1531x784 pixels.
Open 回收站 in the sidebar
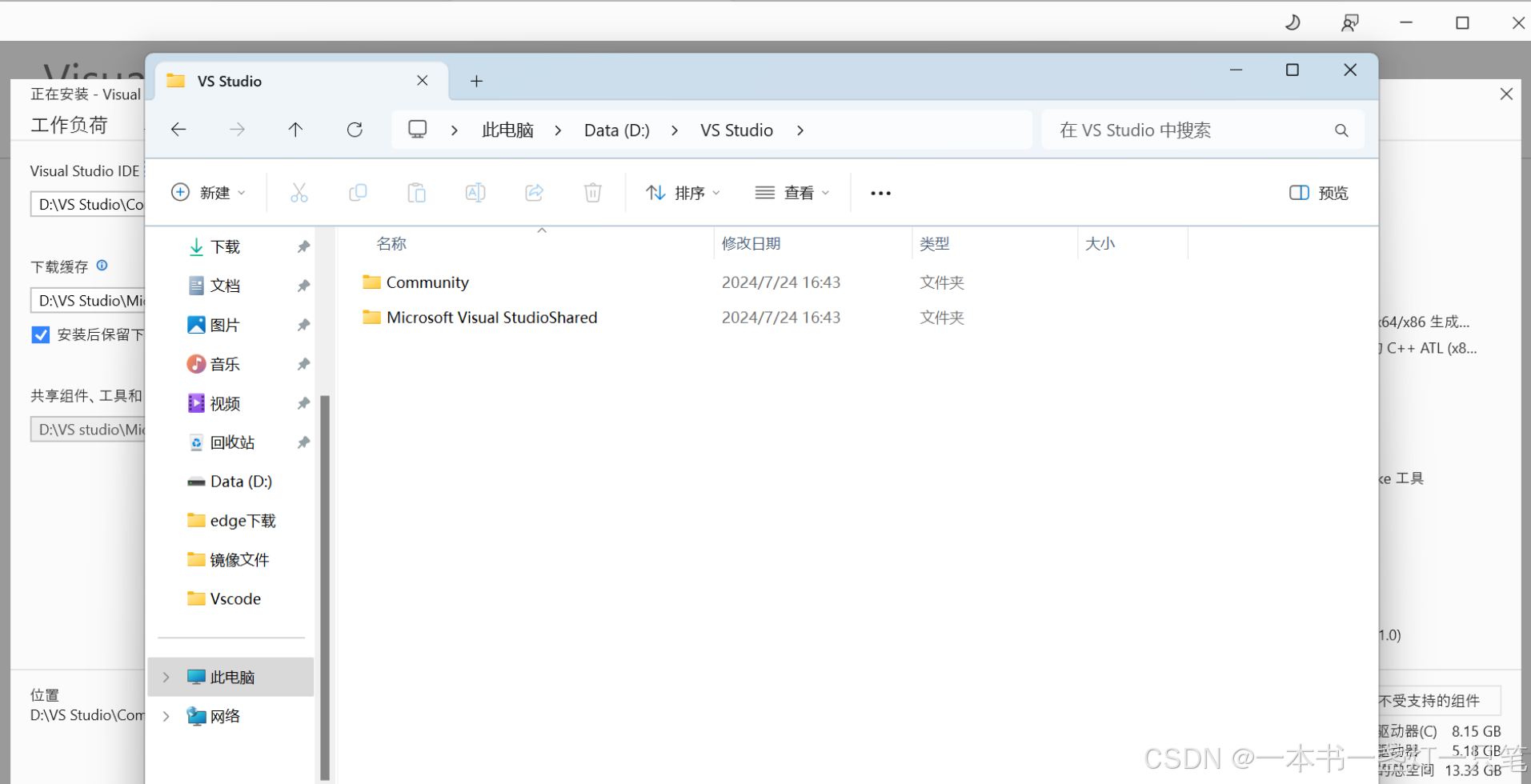232,442
